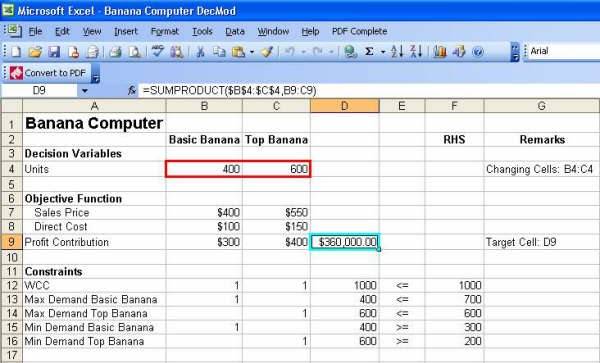Activate the Format Painter brush
This screenshot has width=600, height=363.
click(267, 51)
